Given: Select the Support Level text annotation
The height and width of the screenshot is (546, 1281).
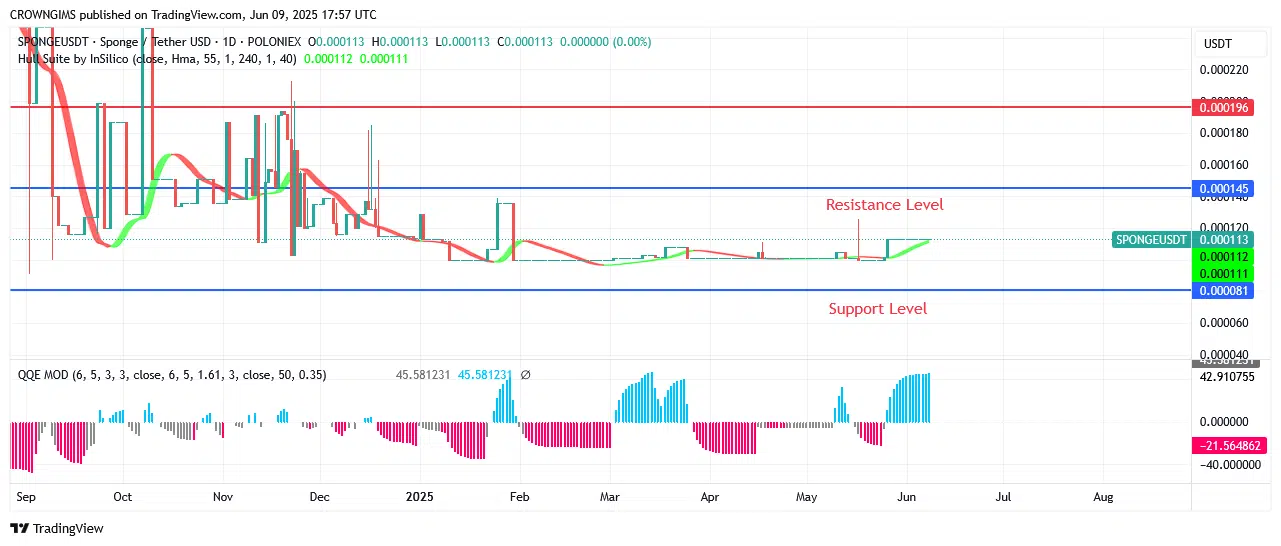Looking at the screenshot, I should coord(877,309).
